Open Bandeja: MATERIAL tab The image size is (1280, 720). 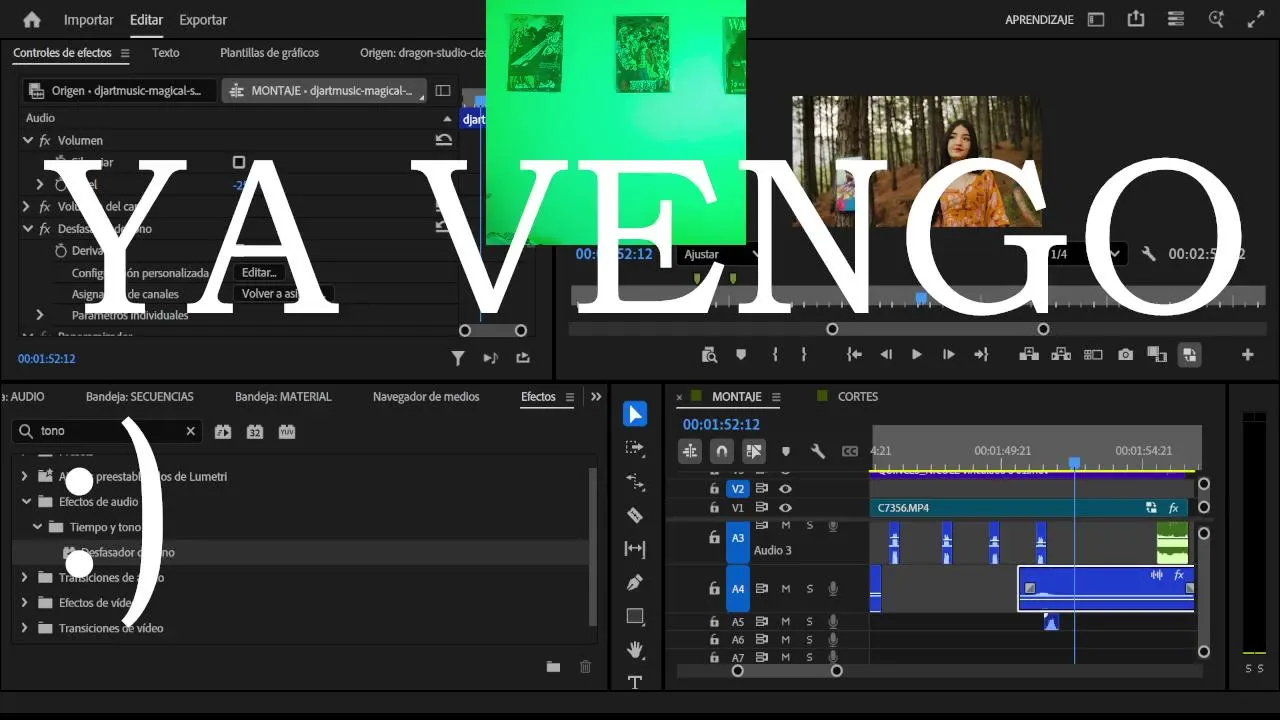coord(283,397)
